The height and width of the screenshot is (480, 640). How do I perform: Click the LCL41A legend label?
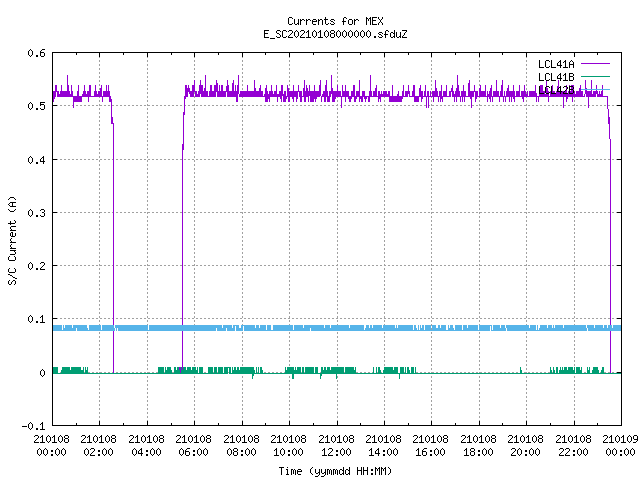[x=556, y=64]
